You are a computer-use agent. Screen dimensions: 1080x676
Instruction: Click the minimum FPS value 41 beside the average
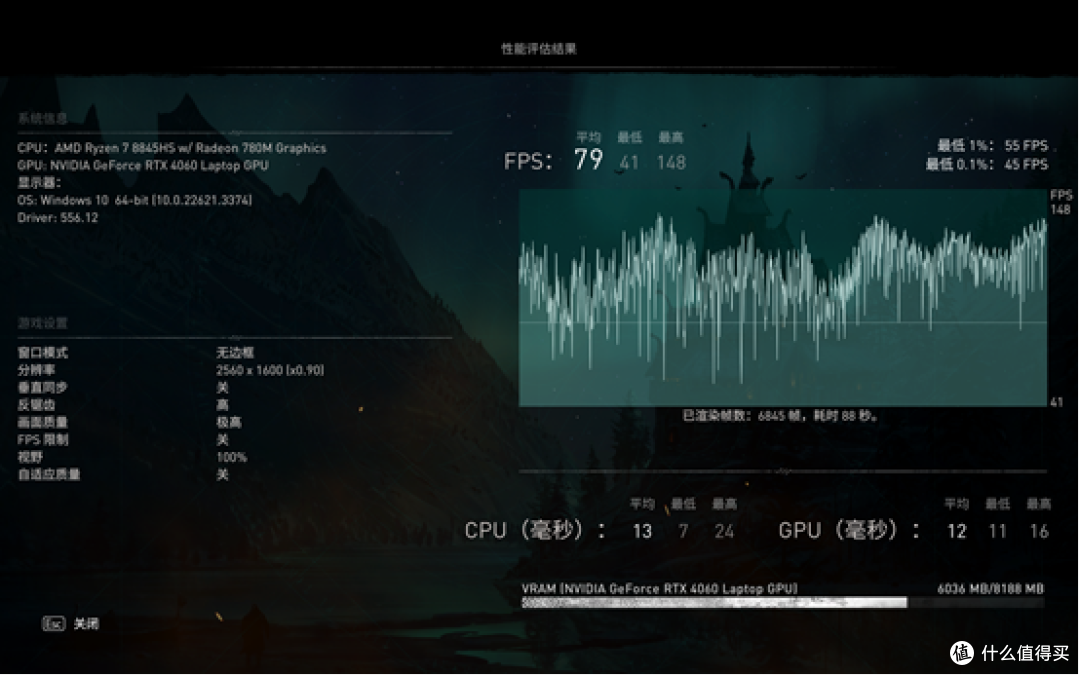point(629,163)
